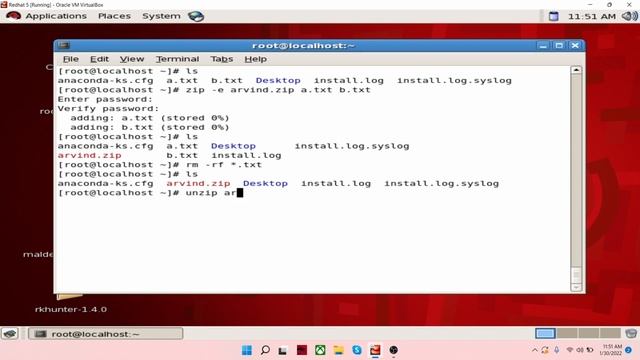The width and height of the screenshot is (640, 360).
Task: Open the GNOME panel volume icon
Action: tap(629, 16)
